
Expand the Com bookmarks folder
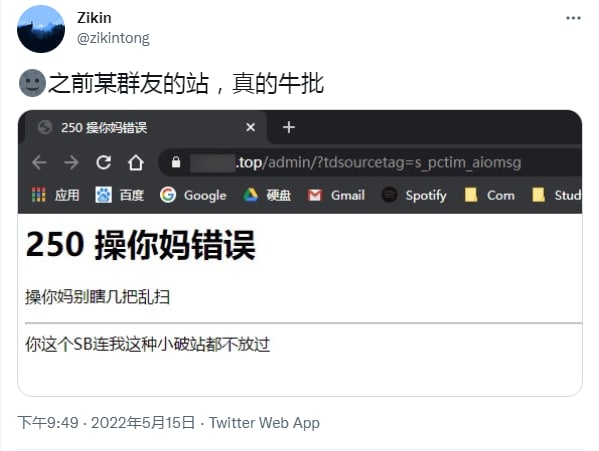pyautogui.click(x=489, y=195)
